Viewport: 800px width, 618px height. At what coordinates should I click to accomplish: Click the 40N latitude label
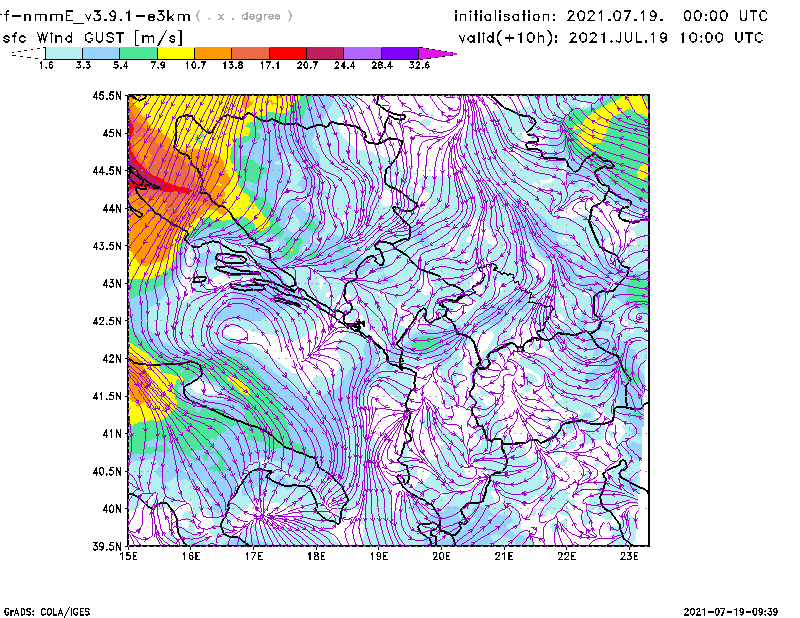(x=112, y=509)
